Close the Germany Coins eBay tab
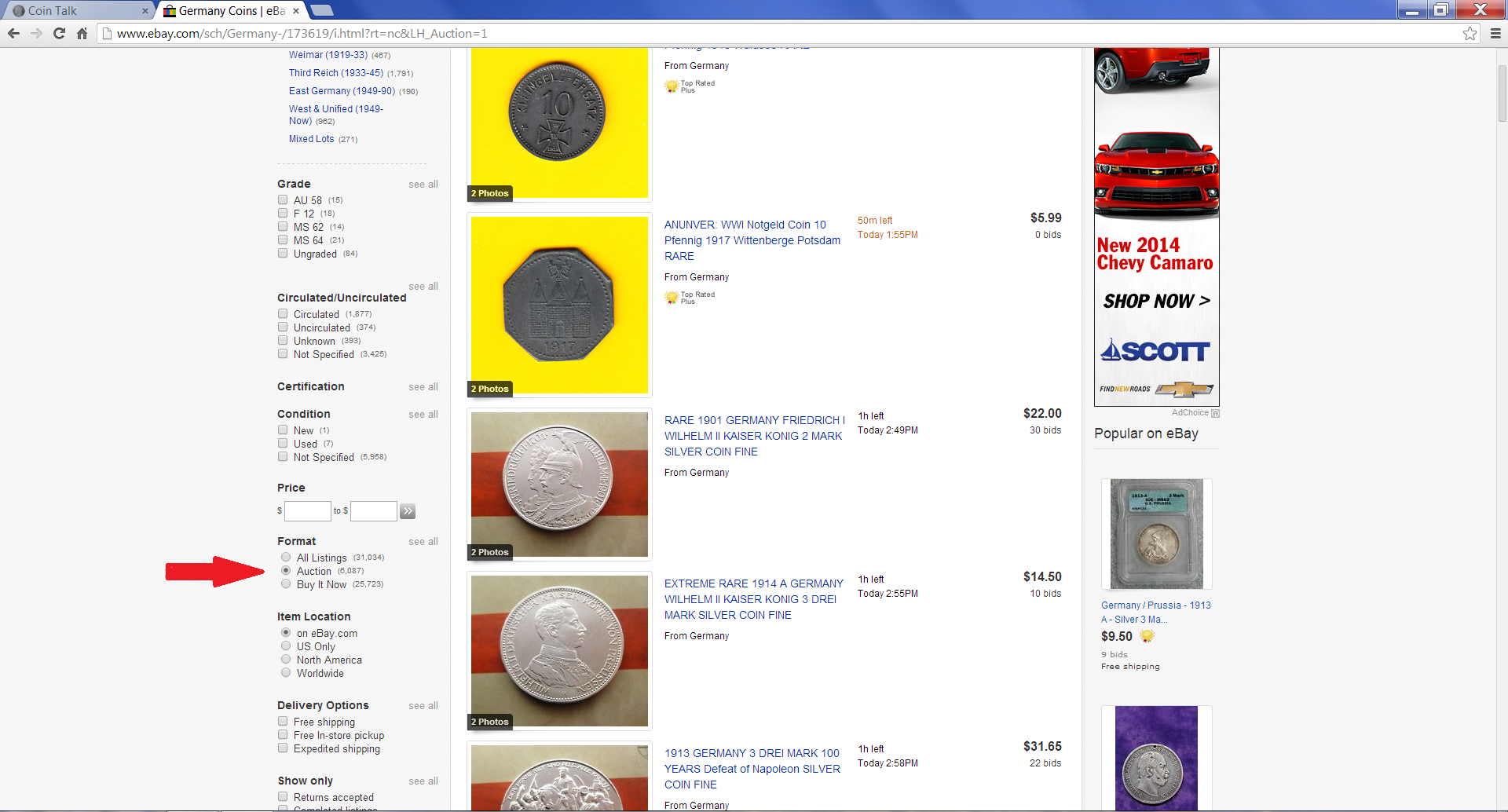 [x=296, y=11]
